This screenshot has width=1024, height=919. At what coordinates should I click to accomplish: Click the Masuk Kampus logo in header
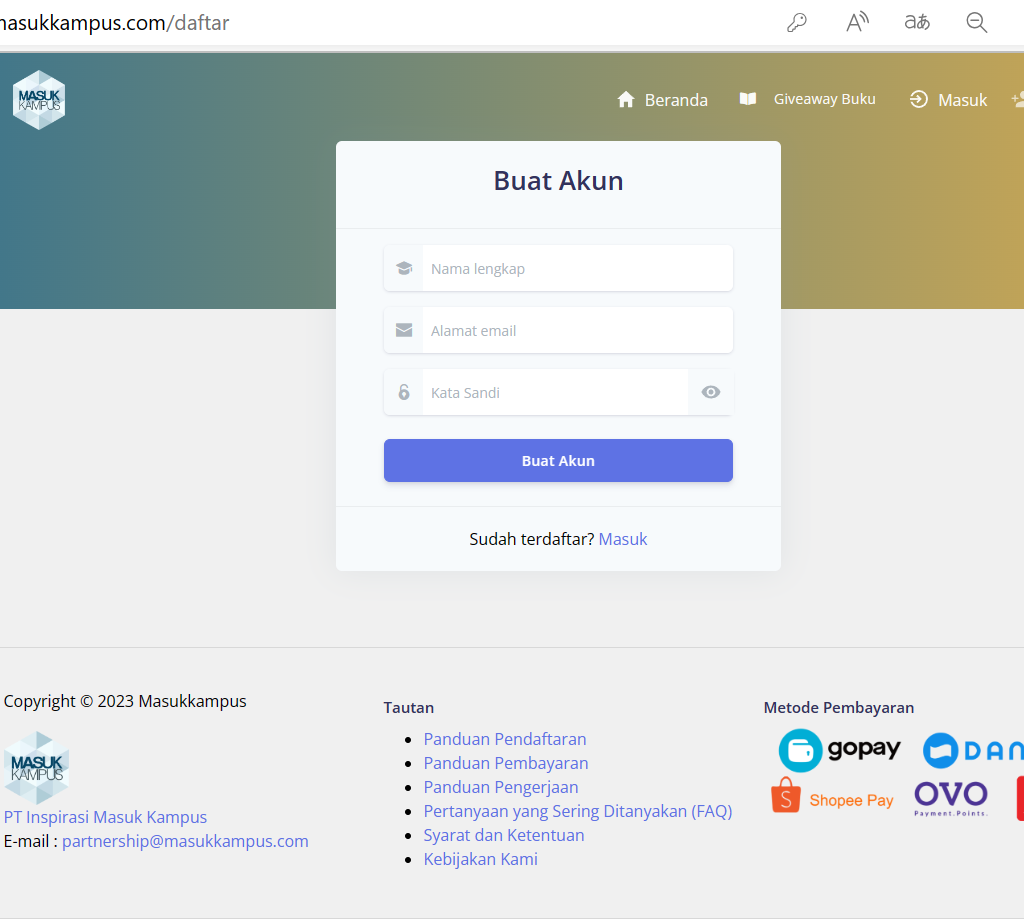tap(39, 100)
